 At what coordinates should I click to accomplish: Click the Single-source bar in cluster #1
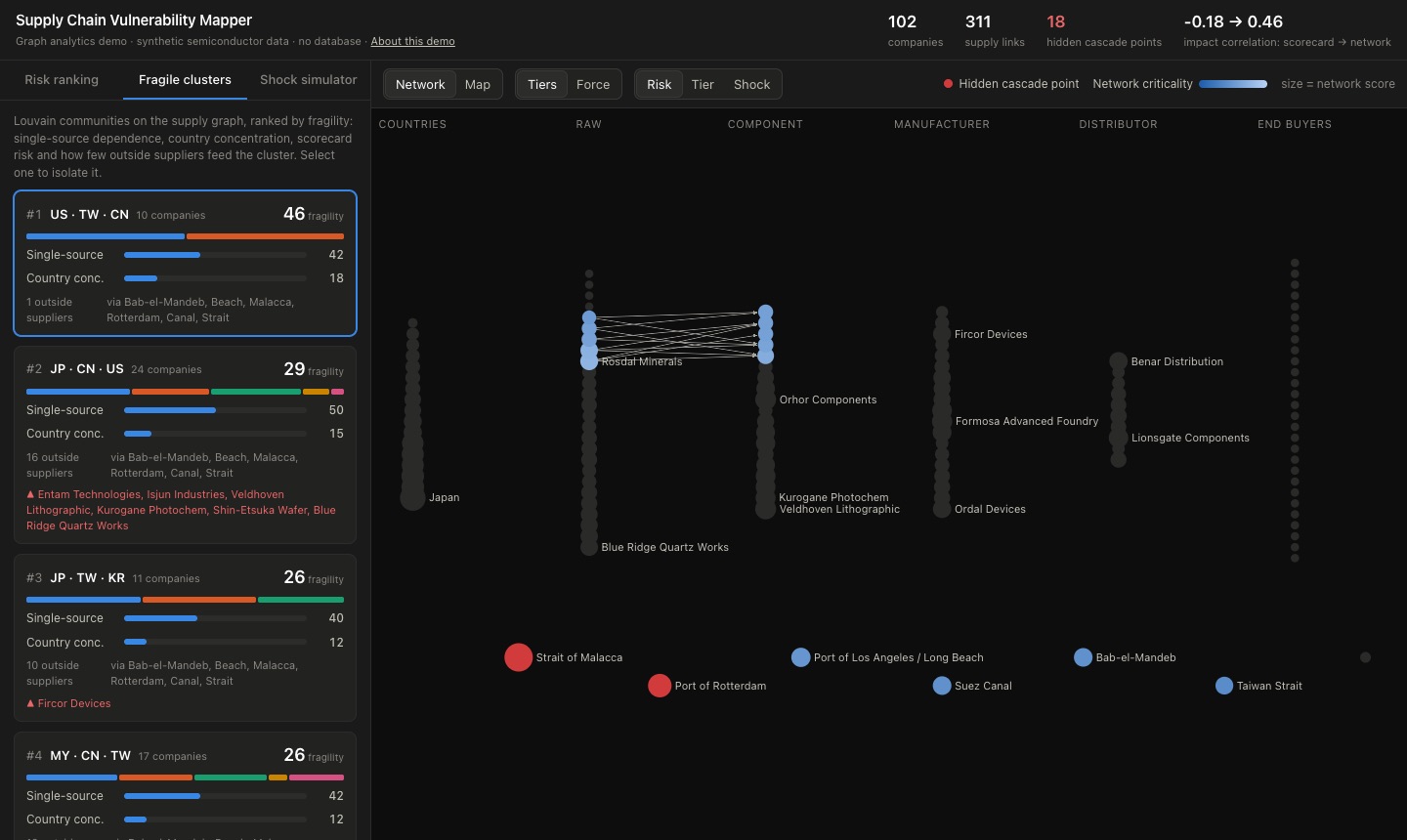(215, 255)
